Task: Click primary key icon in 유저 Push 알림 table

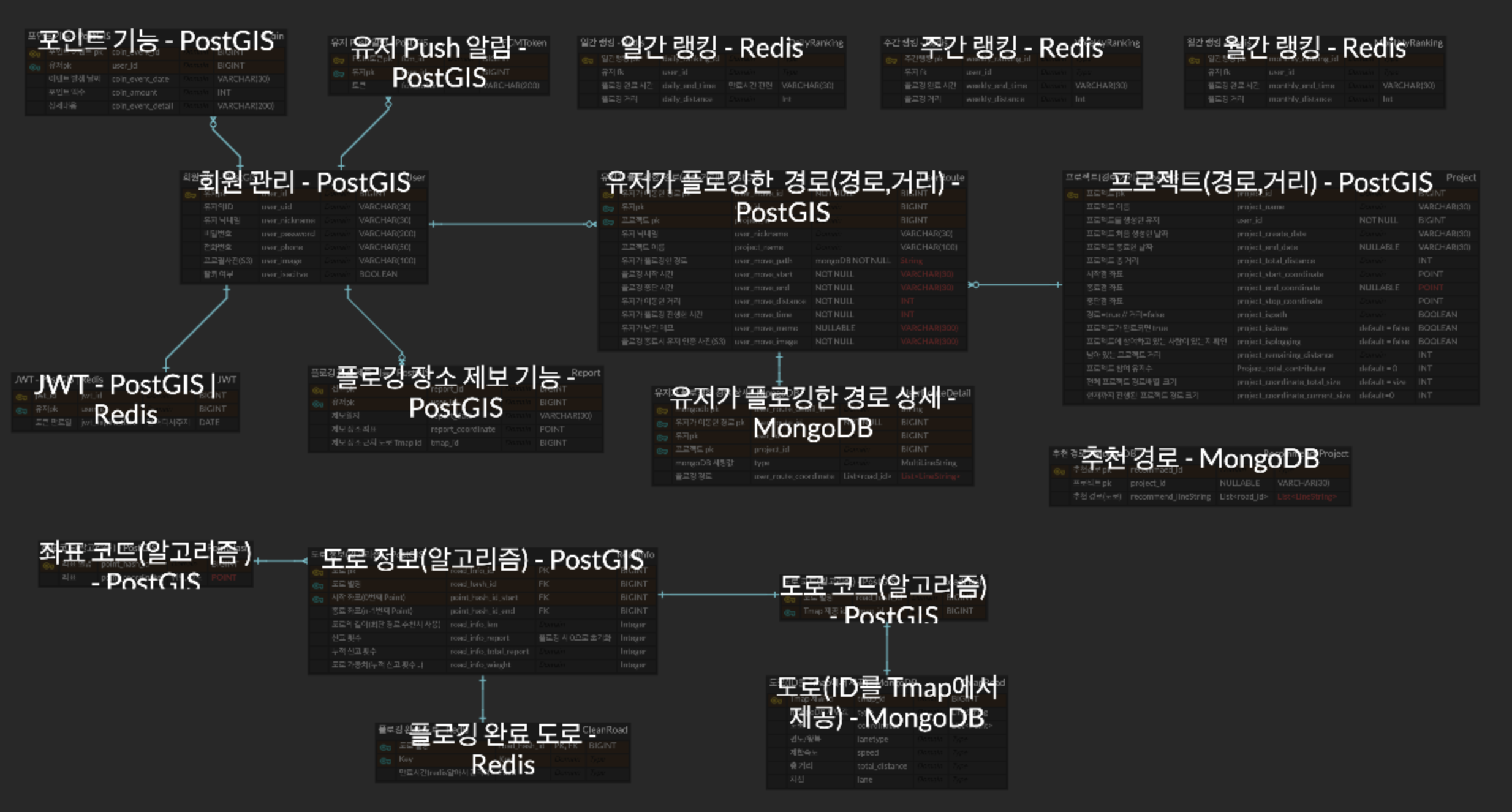Action: (338, 60)
